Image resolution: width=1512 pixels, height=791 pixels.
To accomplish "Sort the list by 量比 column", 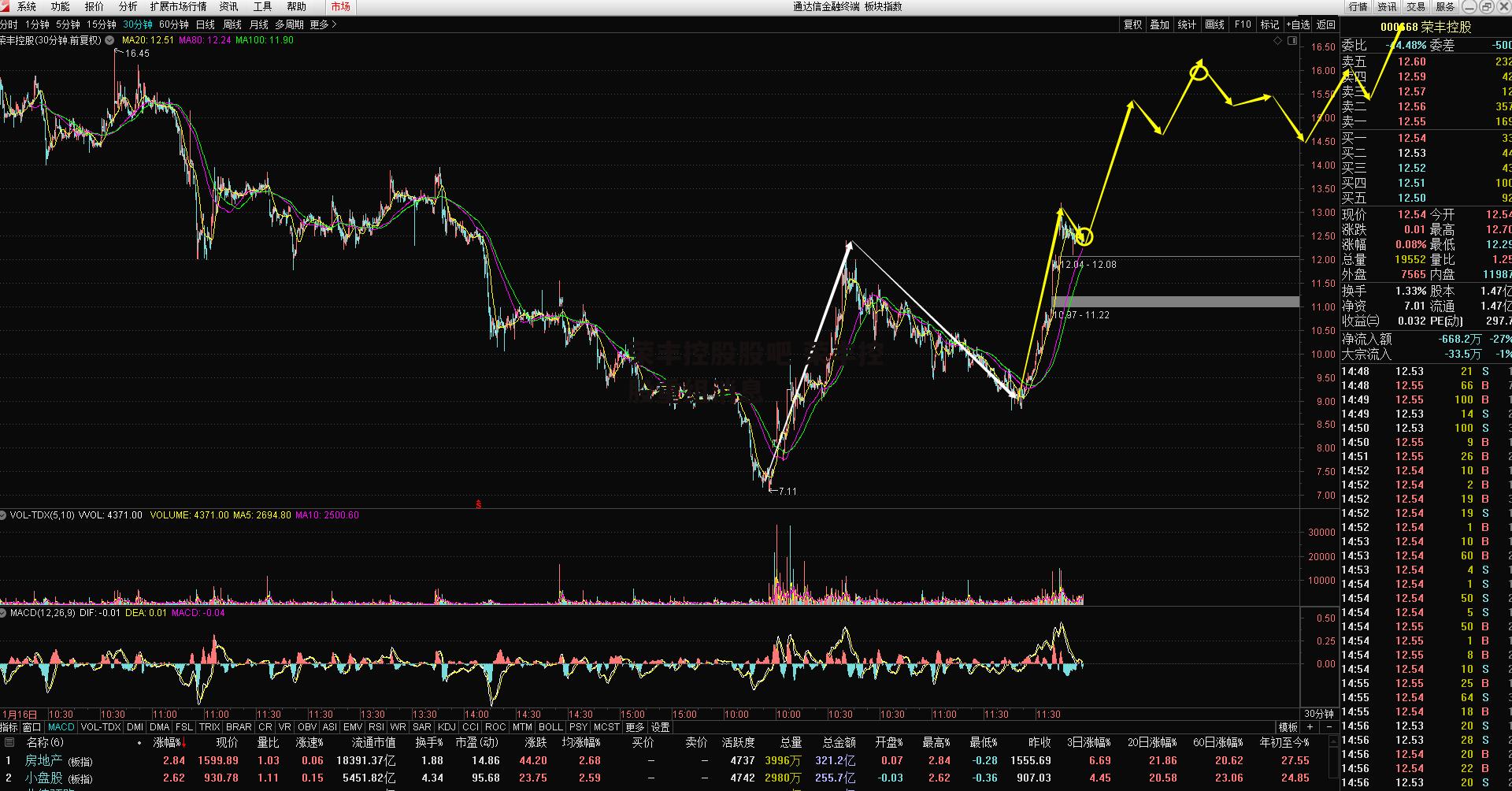I will pos(269,742).
